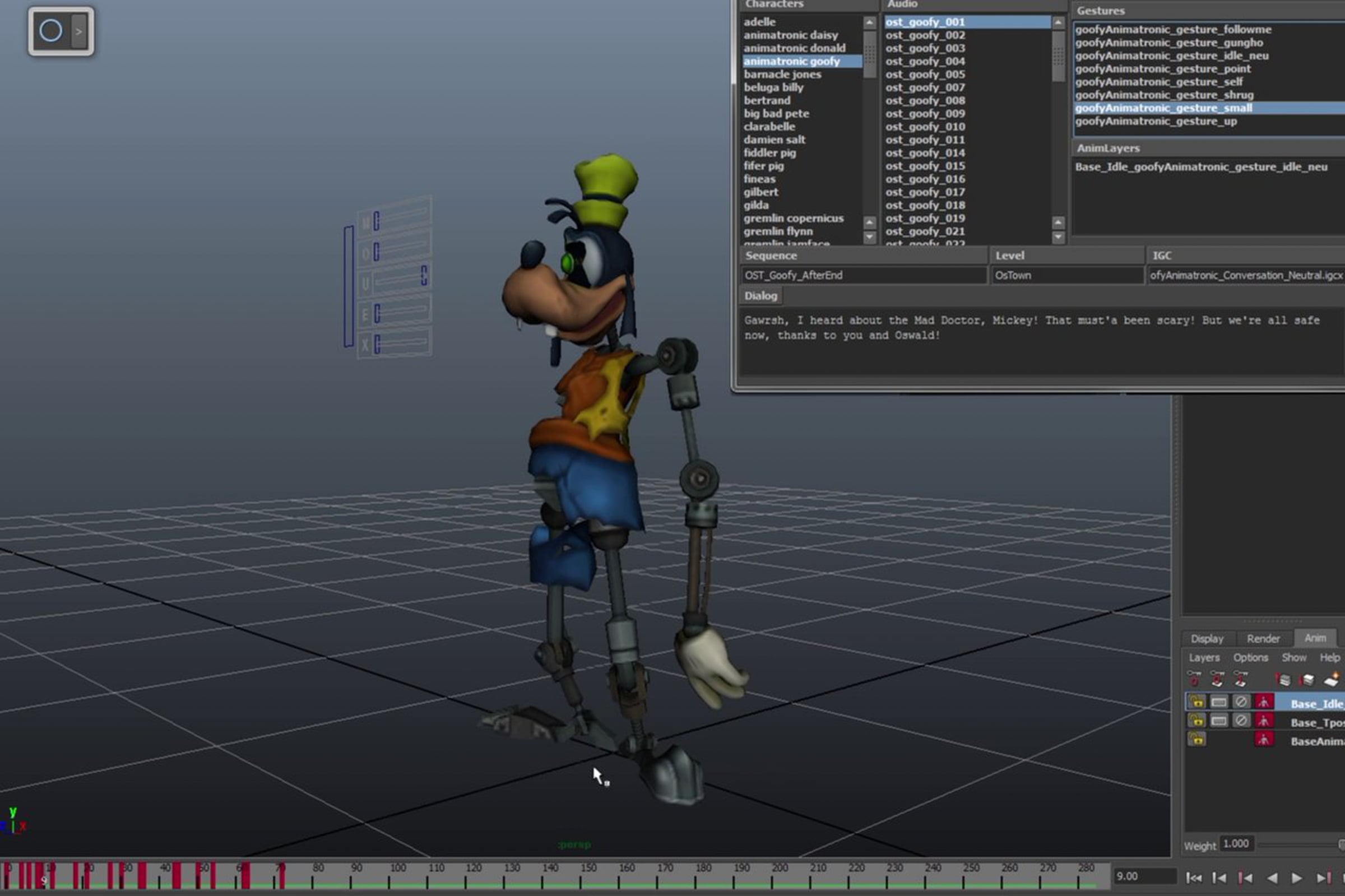
Task: Click the Zero Weight and Key Layer icon
Action: click(1217, 679)
